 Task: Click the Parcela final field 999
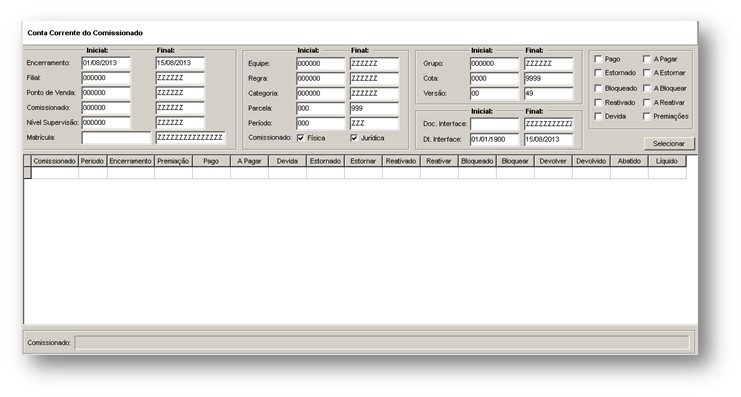click(x=374, y=108)
